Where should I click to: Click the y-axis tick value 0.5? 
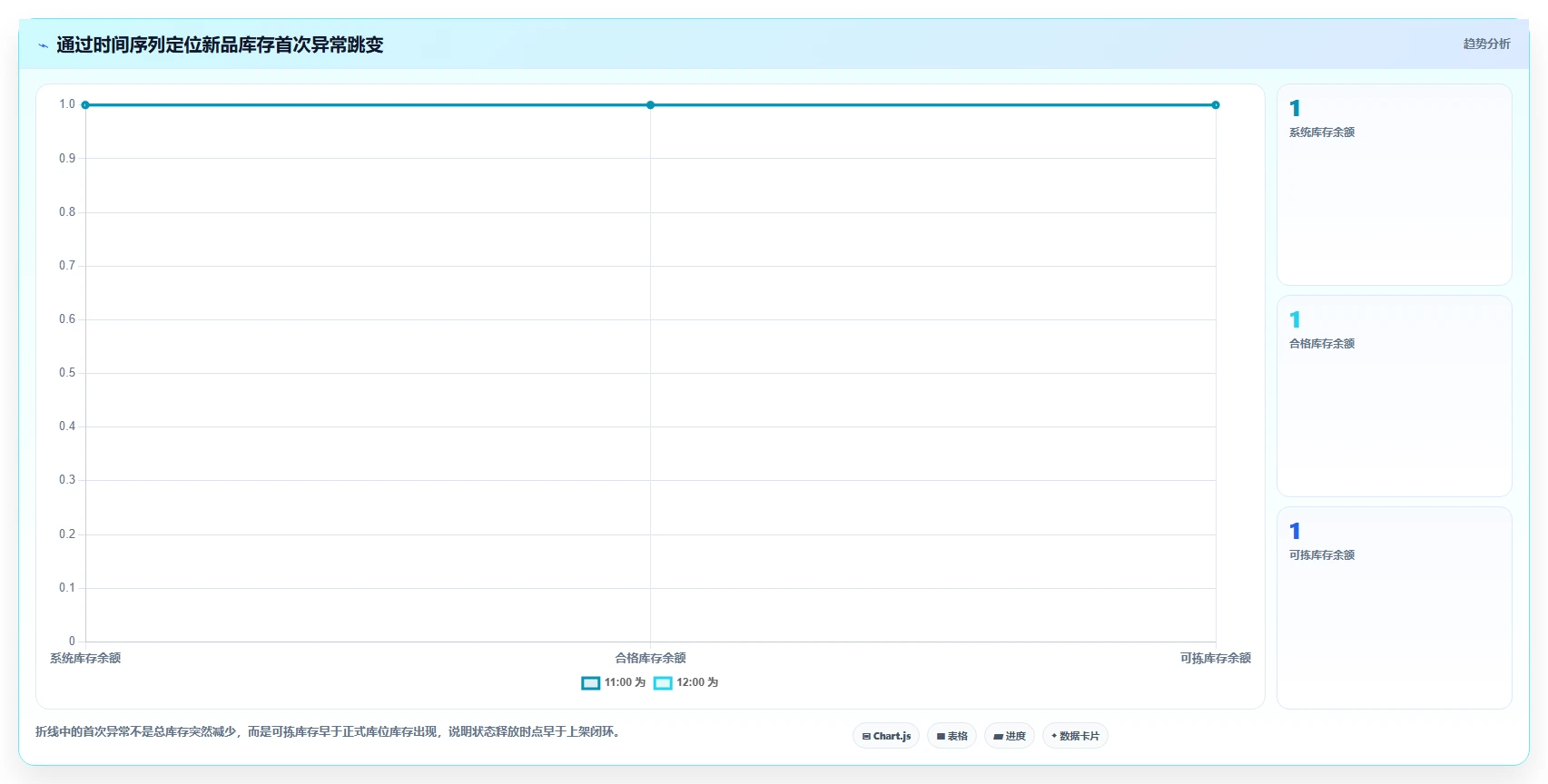pyautogui.click(x=67, y=373)
